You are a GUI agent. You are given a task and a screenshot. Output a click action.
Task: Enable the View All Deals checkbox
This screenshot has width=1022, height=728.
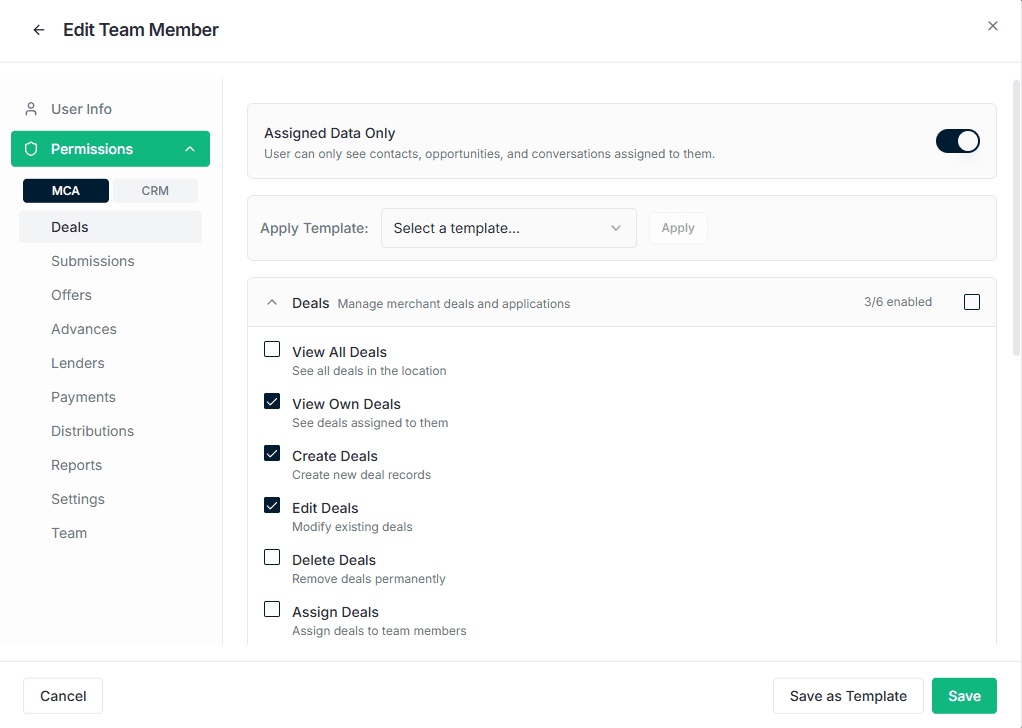point(272,350)
